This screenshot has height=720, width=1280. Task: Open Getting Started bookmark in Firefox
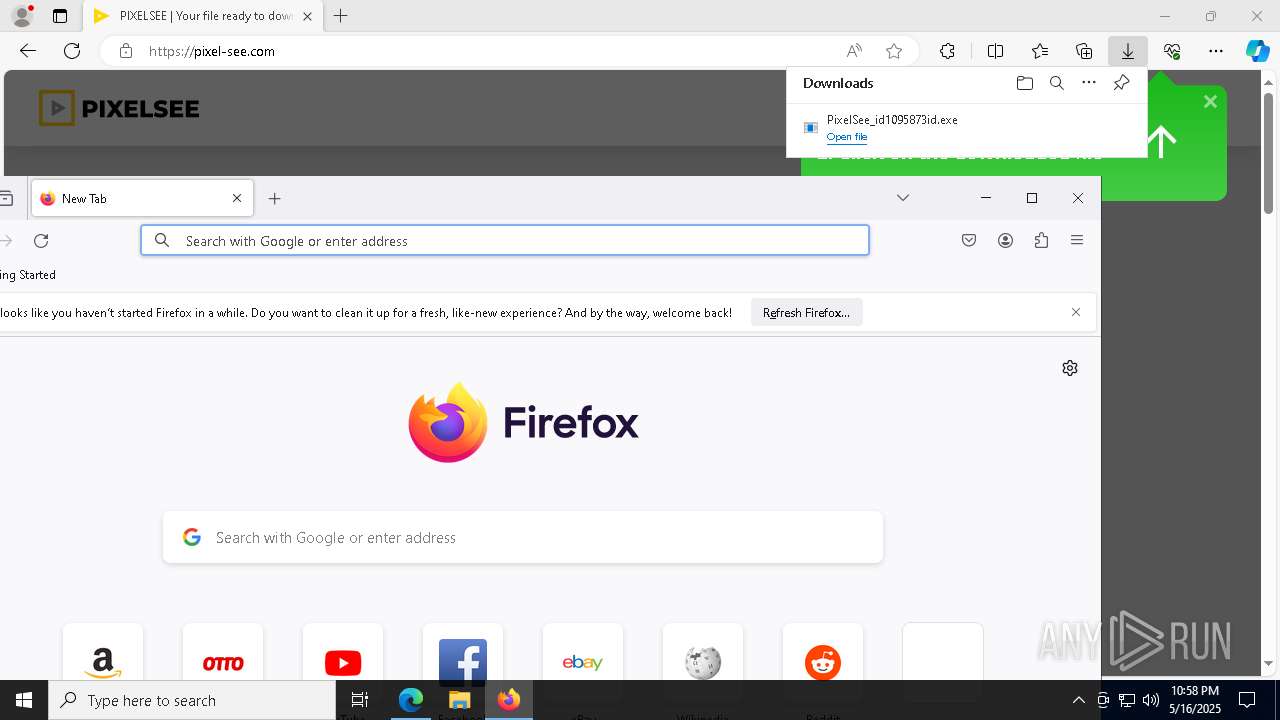tap(28, 275)
